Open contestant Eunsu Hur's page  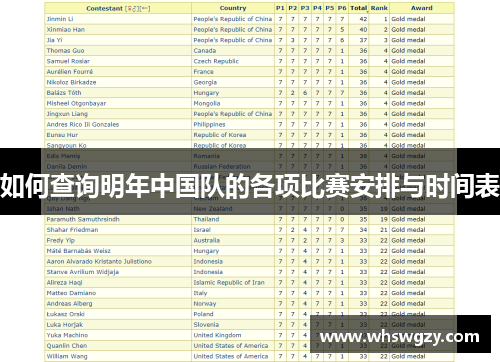tap(62, 135)
